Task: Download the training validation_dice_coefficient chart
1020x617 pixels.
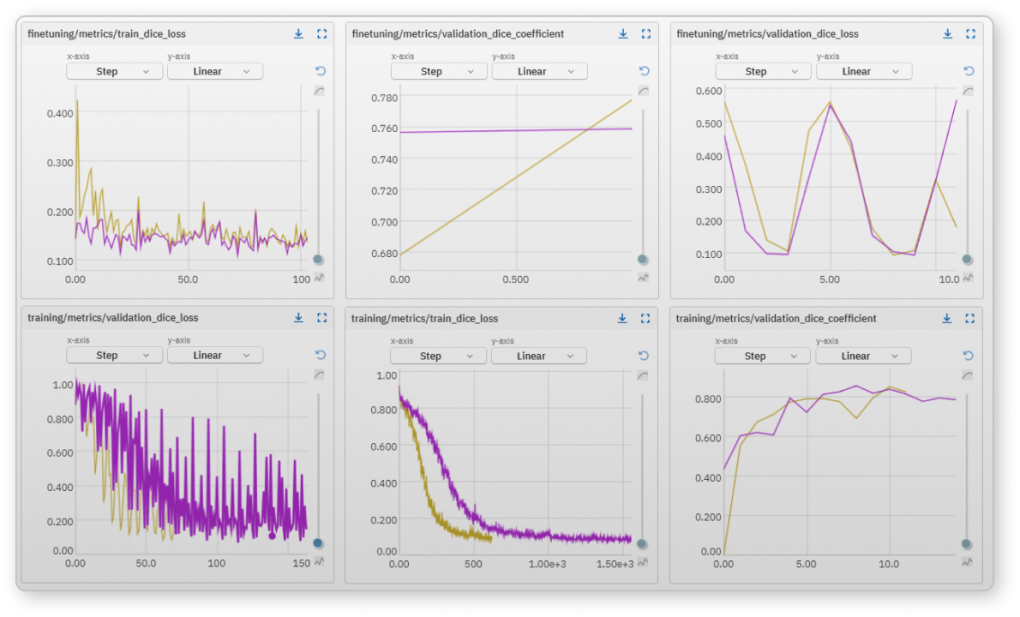Action: (x=947, y=318)
